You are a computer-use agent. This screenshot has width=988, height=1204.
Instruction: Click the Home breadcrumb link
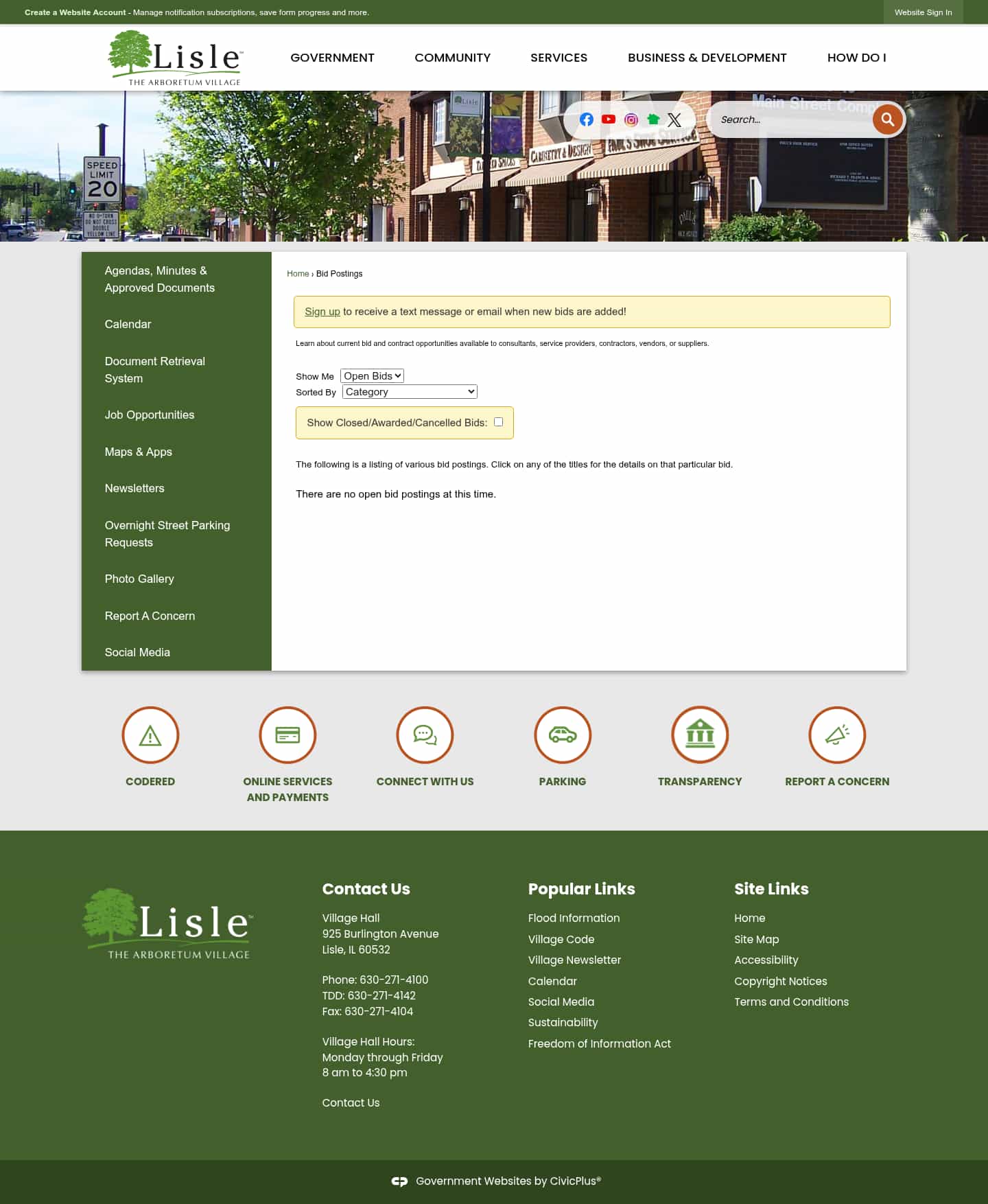pyautogui.click(x=298, y=274)
